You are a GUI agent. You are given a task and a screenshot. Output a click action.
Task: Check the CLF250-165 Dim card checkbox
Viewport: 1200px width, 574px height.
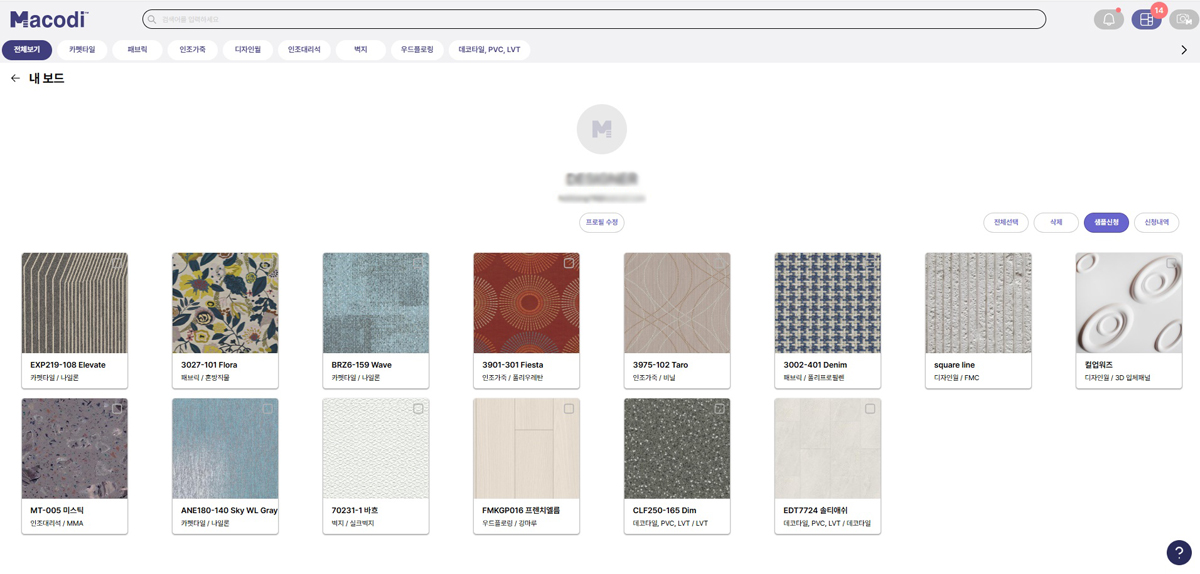pos(719,409)
